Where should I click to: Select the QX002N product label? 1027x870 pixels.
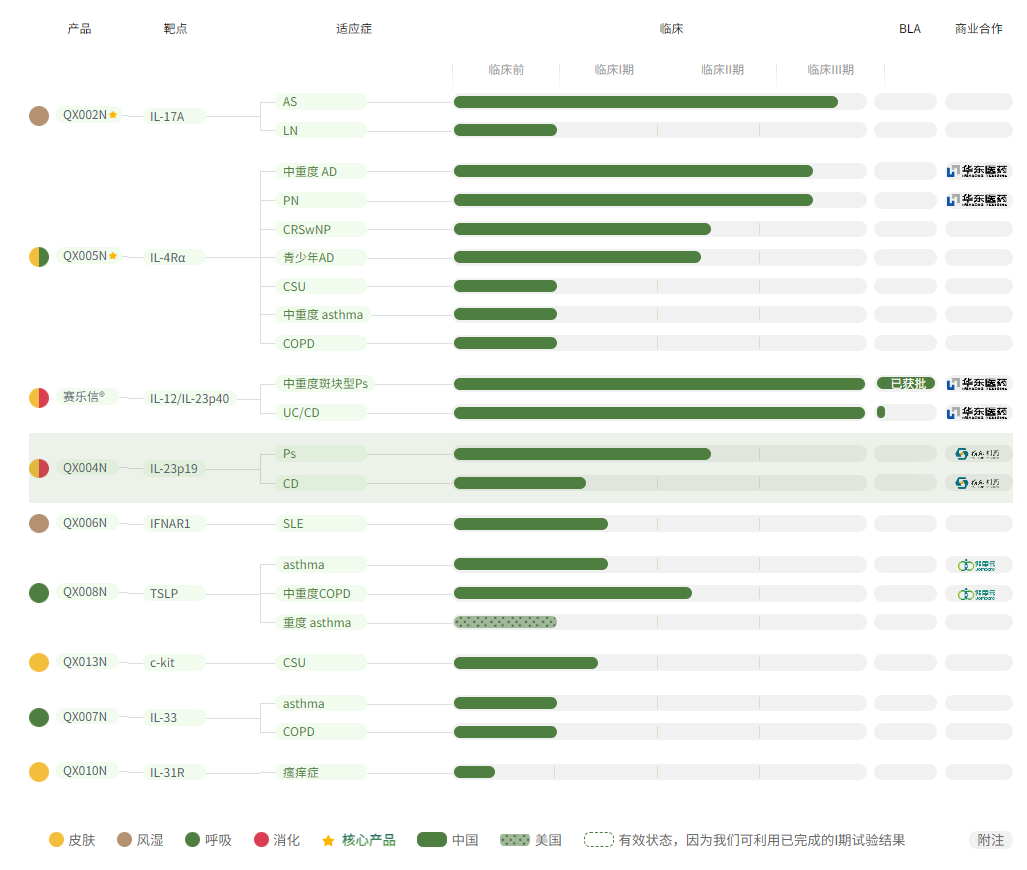click(x=88, y=115)
